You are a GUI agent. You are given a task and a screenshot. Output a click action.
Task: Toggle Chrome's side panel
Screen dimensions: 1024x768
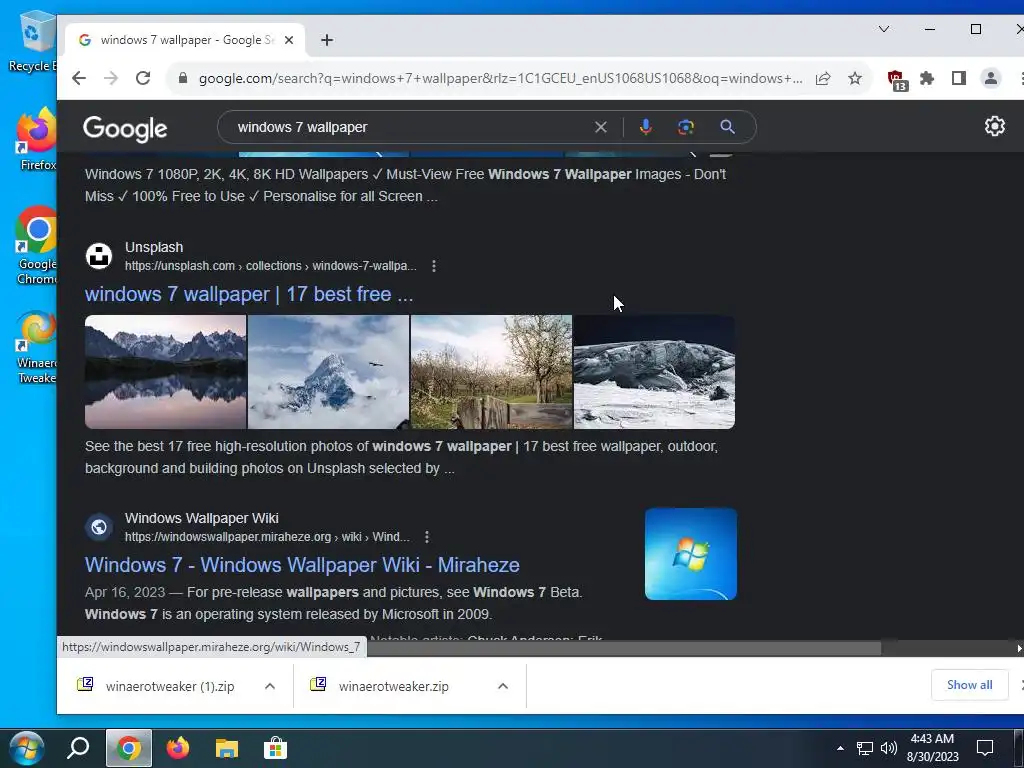pos(959,78)
